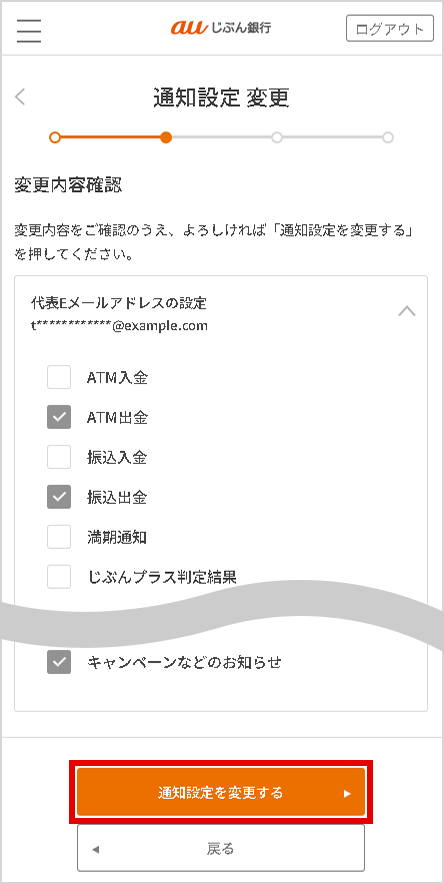Image resolution: width=444 pixels, height=884 pixels.
Task: Click the filled second step progress dot
Action: click(x=166, y=138)
